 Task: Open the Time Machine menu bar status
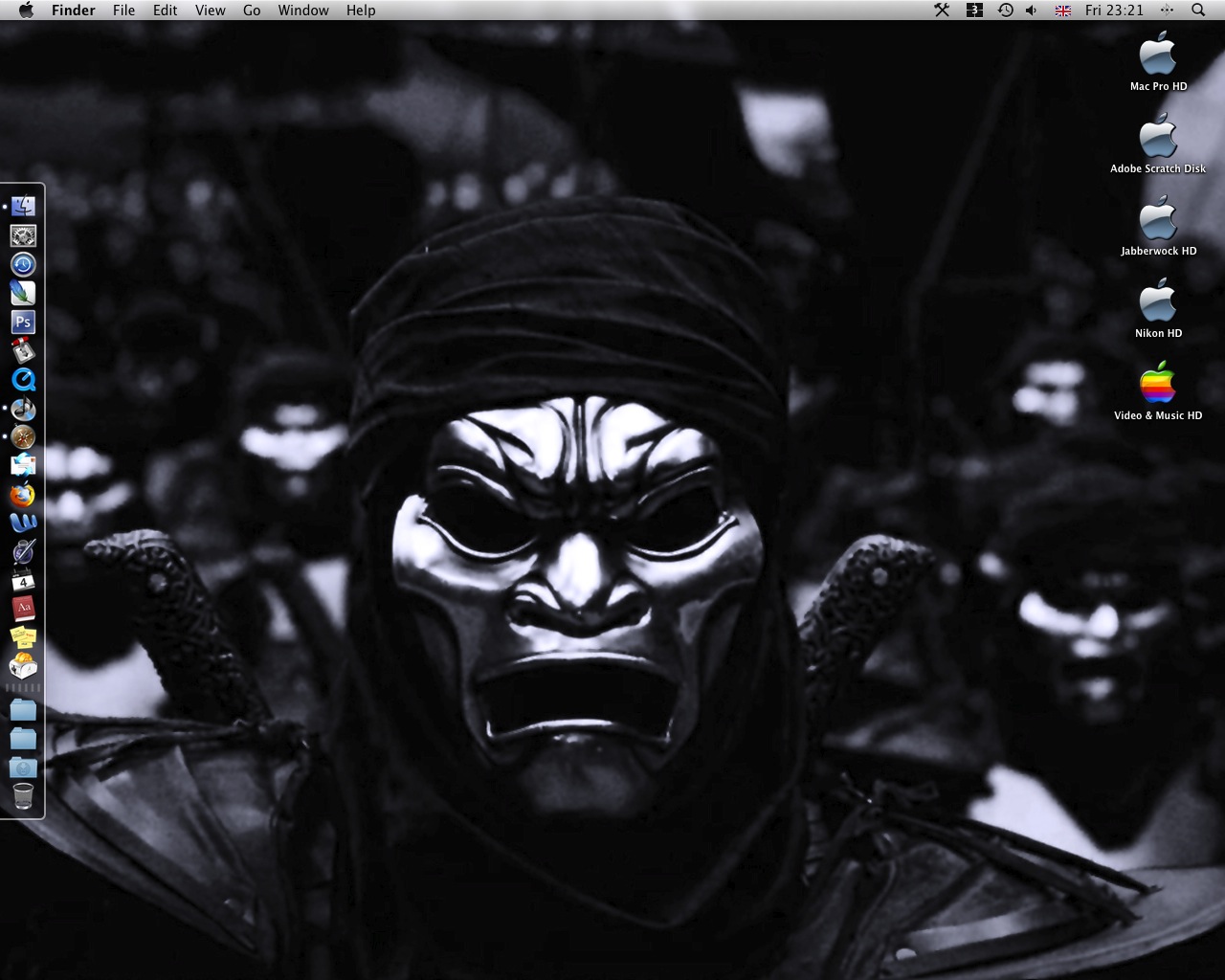pos(1005,10)
